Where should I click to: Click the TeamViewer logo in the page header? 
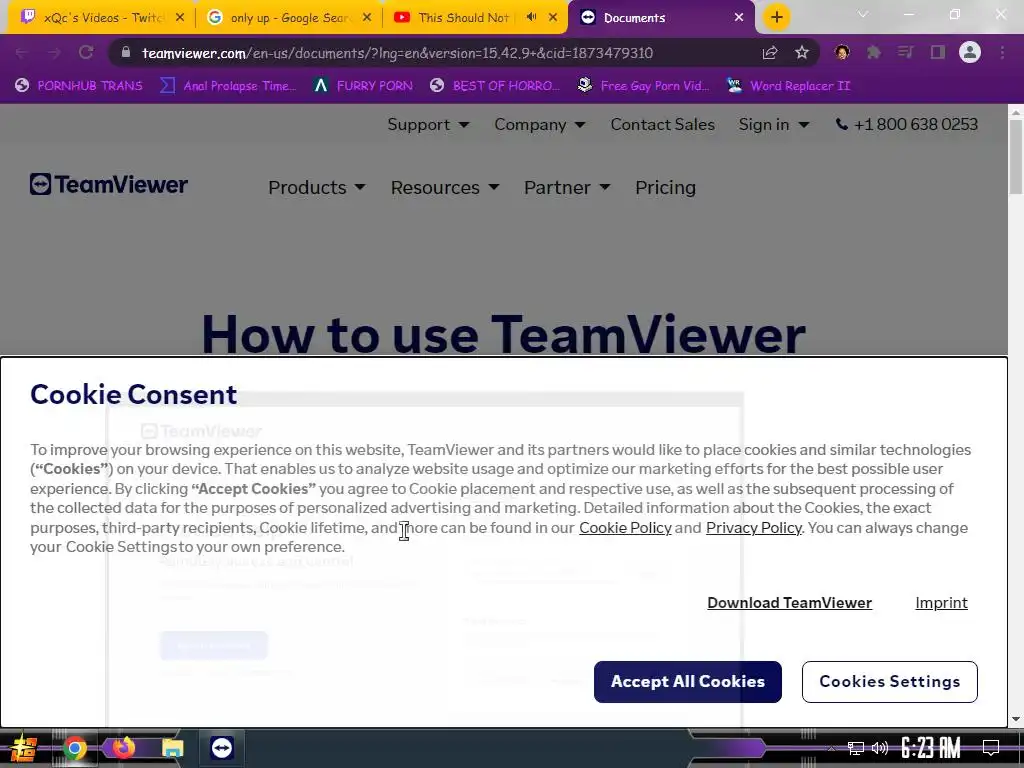tap(108, 184)
